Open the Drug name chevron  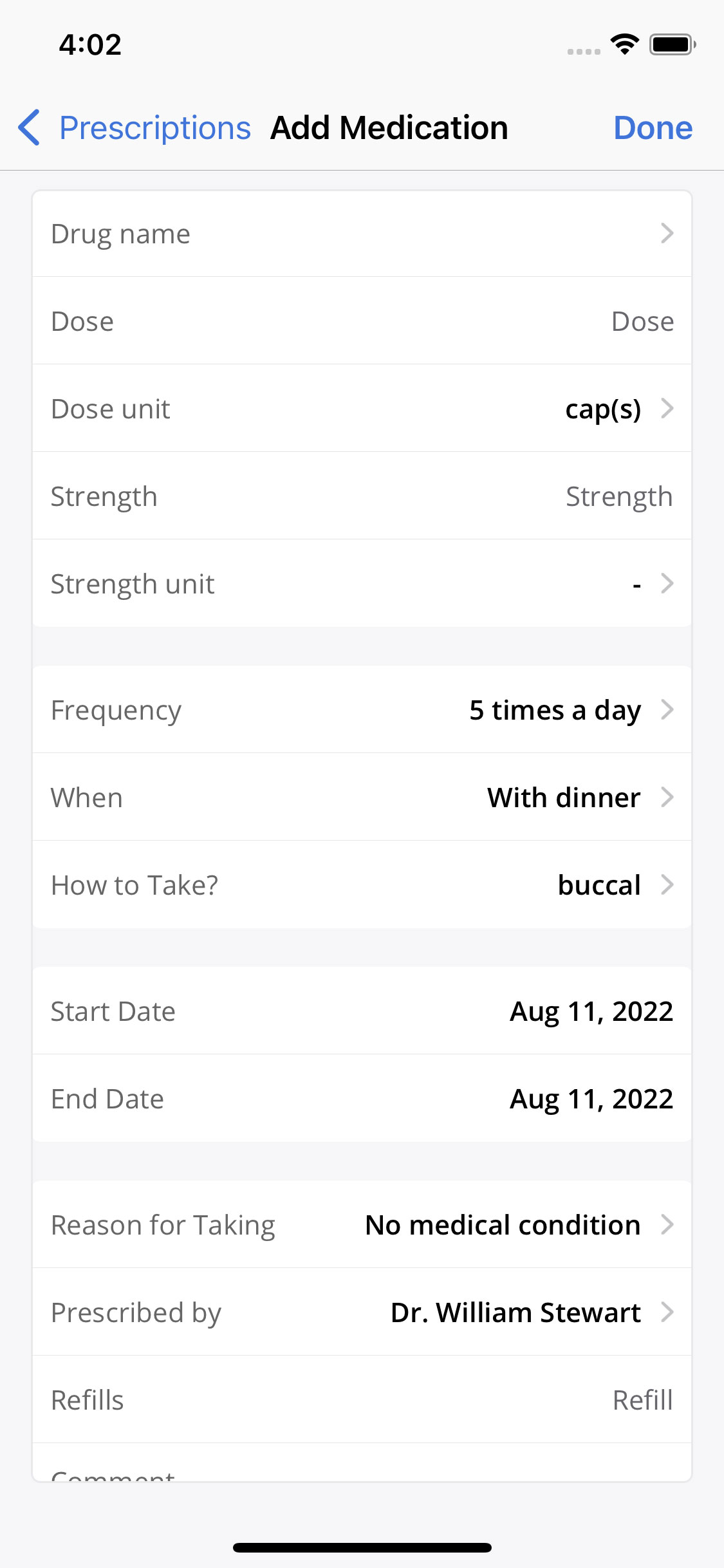click(x=667, y=233)
